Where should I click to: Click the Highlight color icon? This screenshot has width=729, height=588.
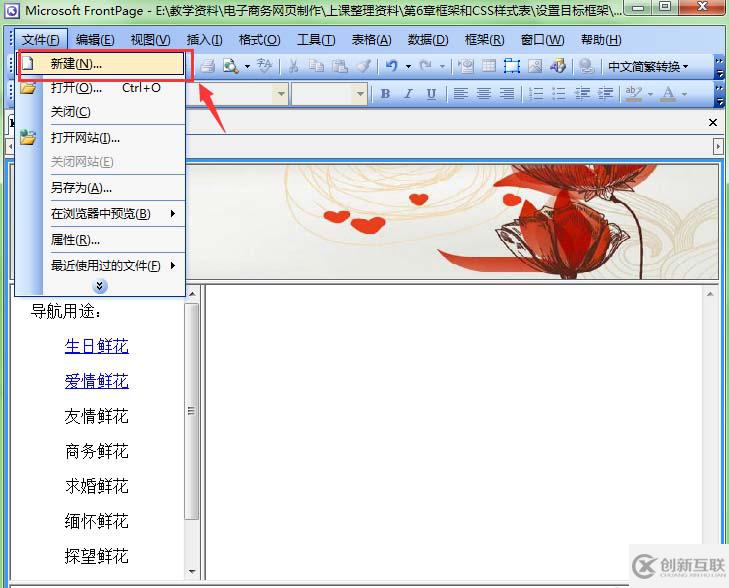click(x=633, y=94)
